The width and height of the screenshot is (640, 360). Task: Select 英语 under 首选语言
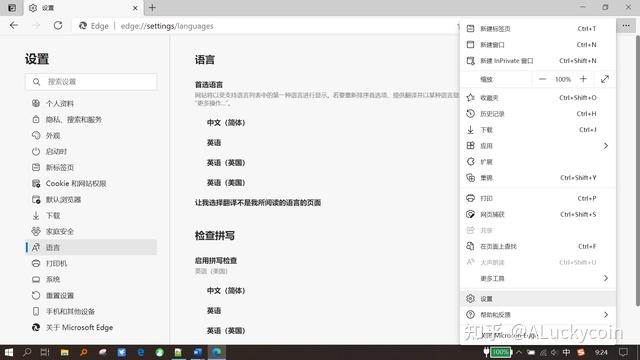pos(214,142)
